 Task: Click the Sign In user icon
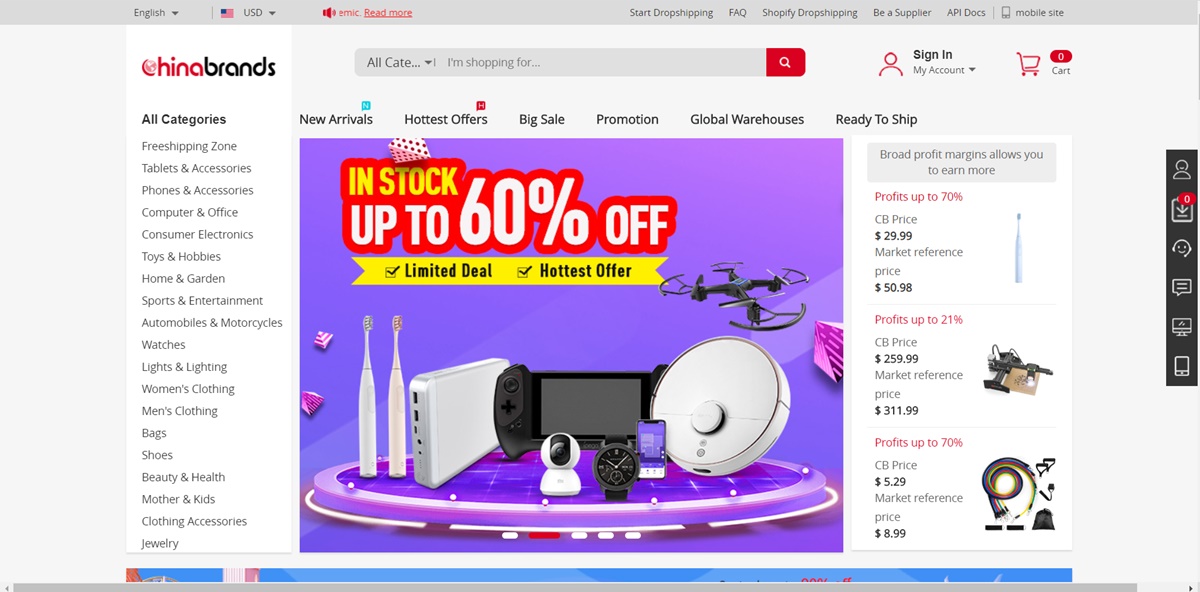click(x=890, y=64)
